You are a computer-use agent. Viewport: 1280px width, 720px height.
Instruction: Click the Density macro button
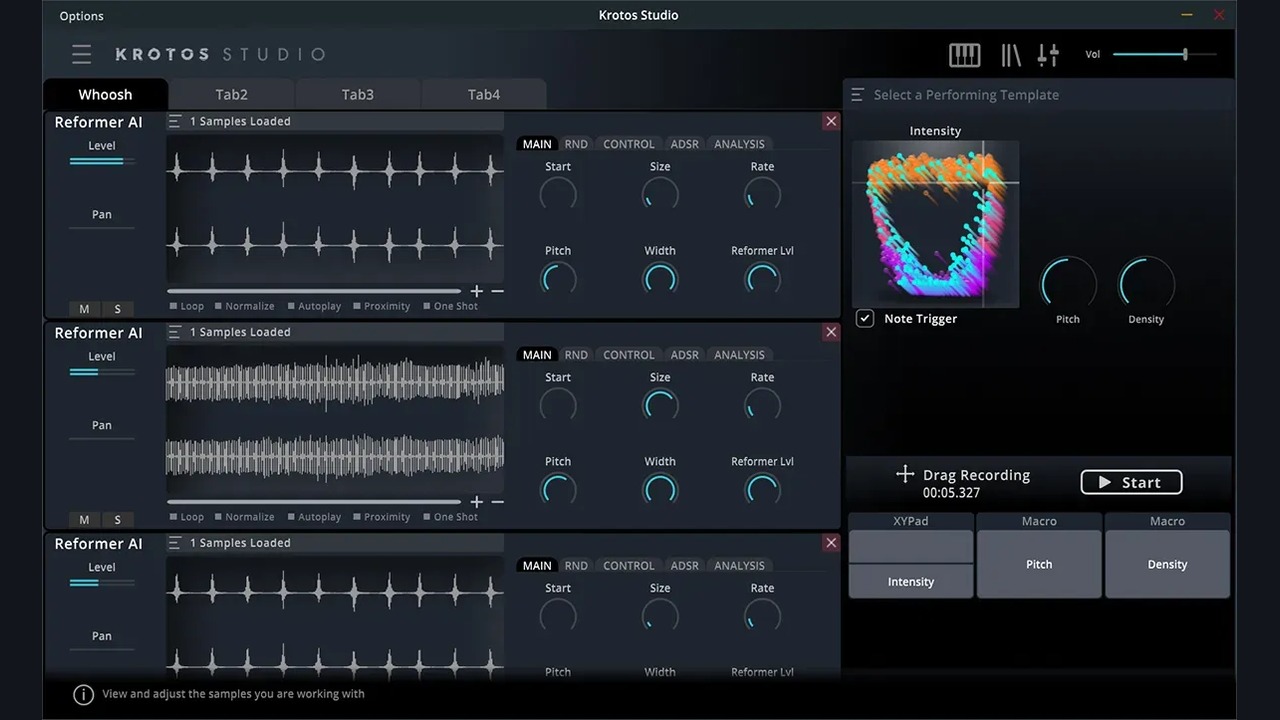(1167, 564)
